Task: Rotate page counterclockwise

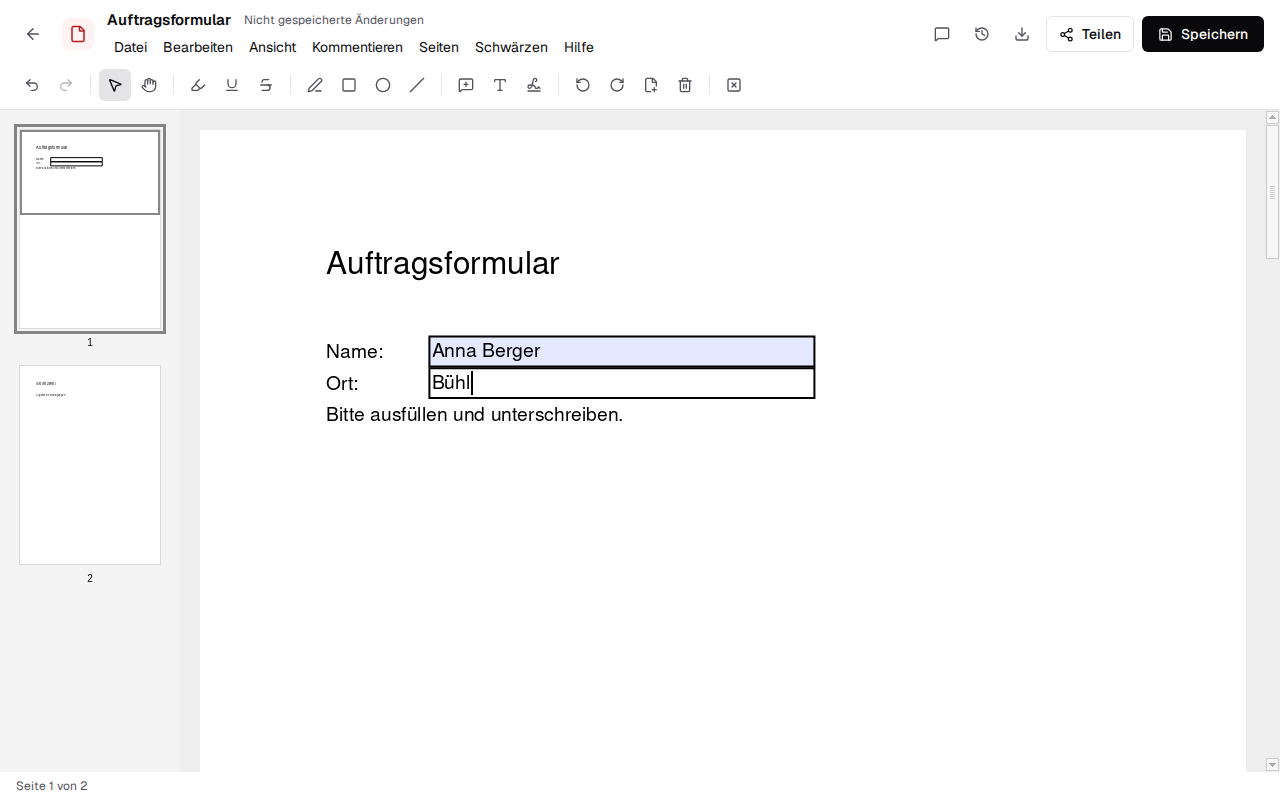Action: click(x=583, y=85)
